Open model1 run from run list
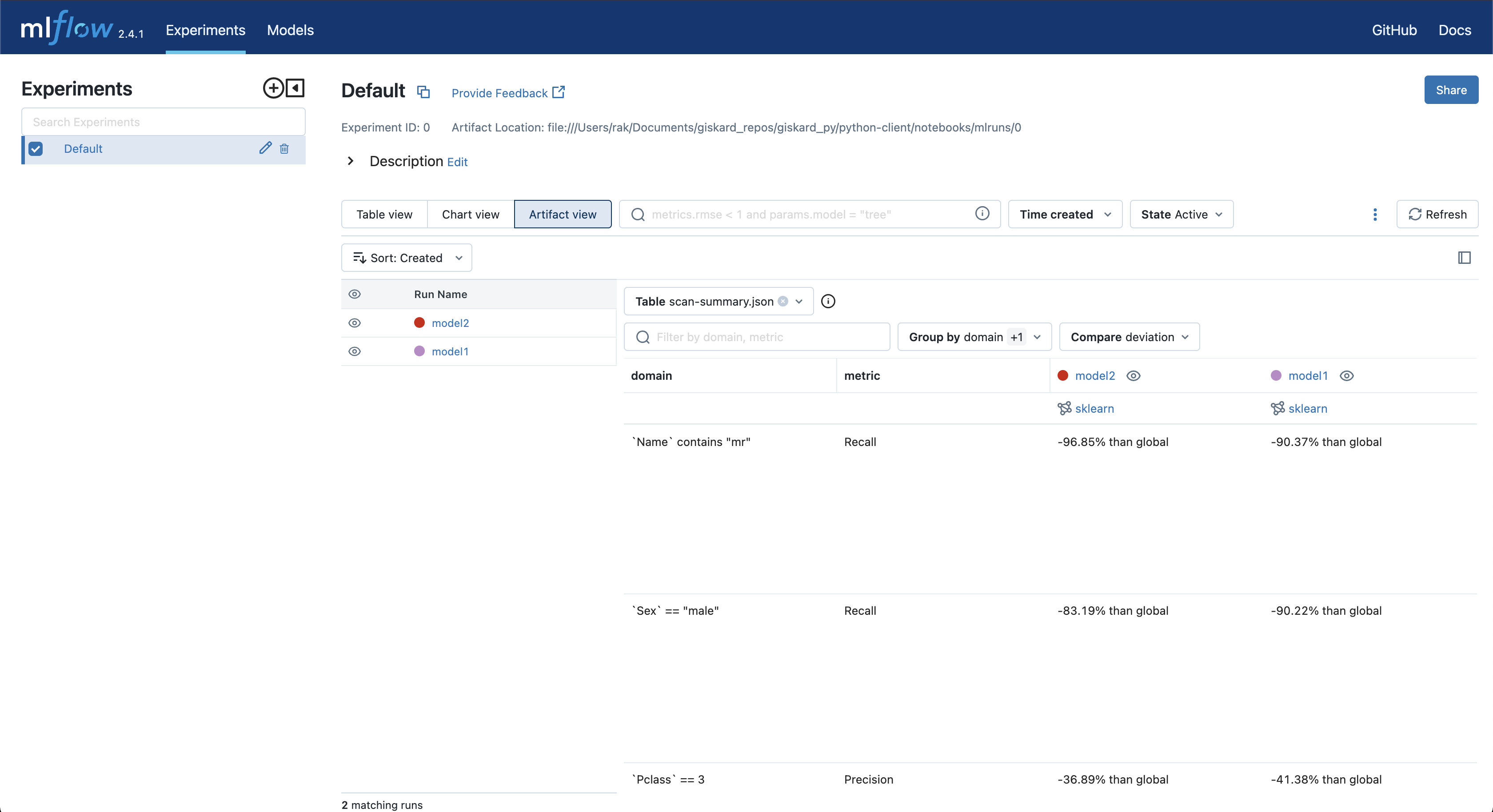 450,351
